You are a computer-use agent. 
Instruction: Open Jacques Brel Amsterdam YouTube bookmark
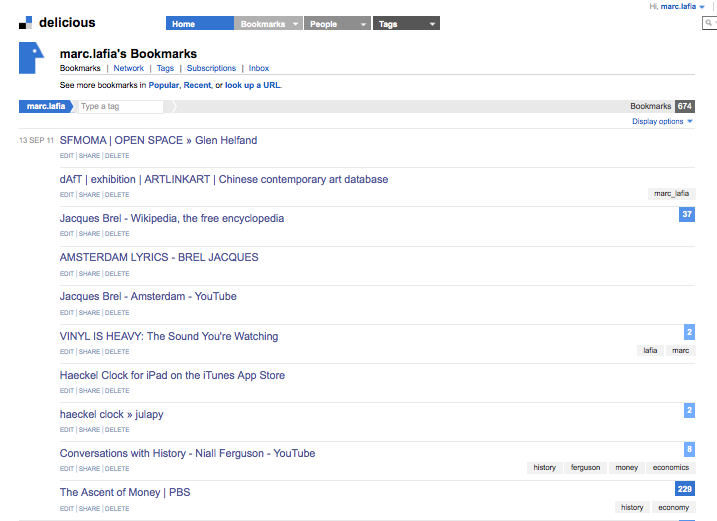click(x=148, y=296)
